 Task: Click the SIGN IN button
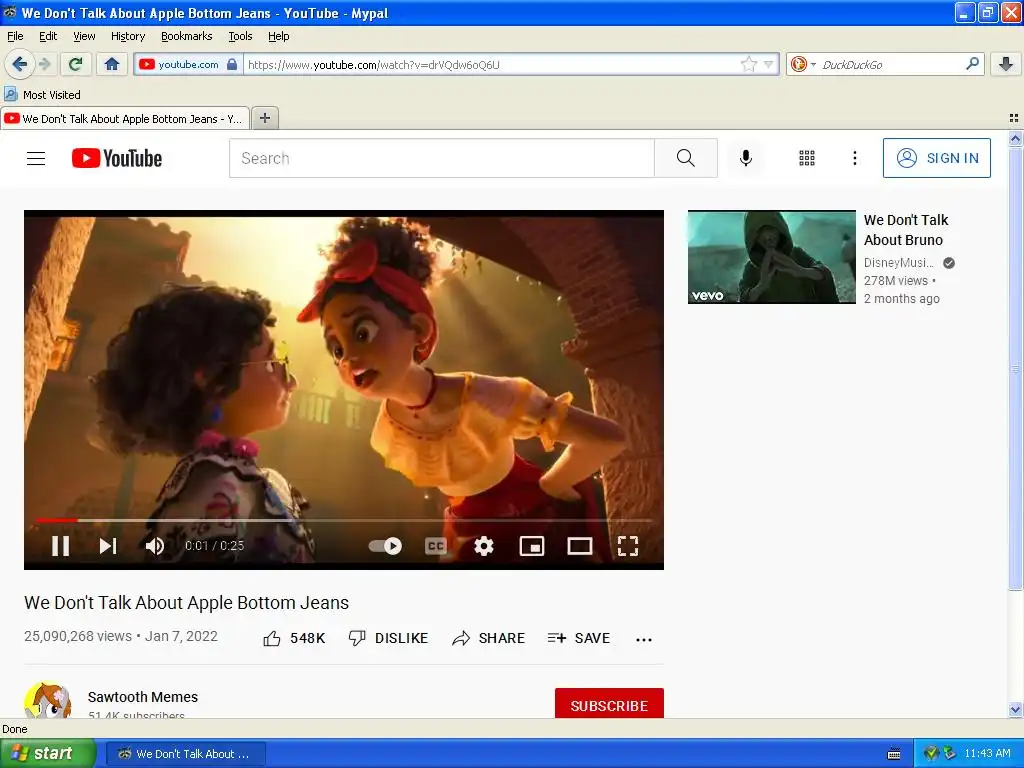coord(936,158)
